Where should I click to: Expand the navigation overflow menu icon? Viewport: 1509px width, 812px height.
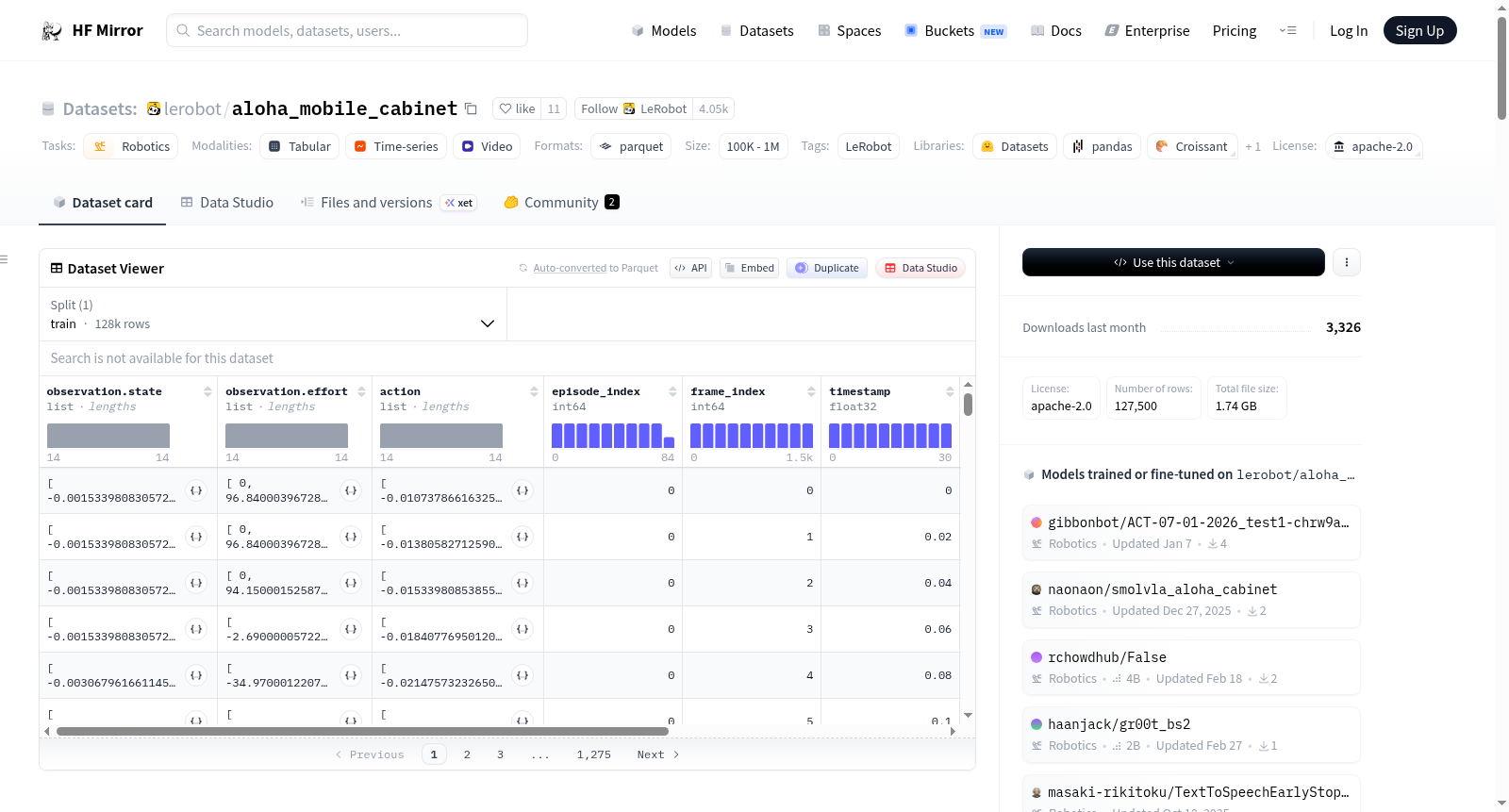tap(1287, 31)
